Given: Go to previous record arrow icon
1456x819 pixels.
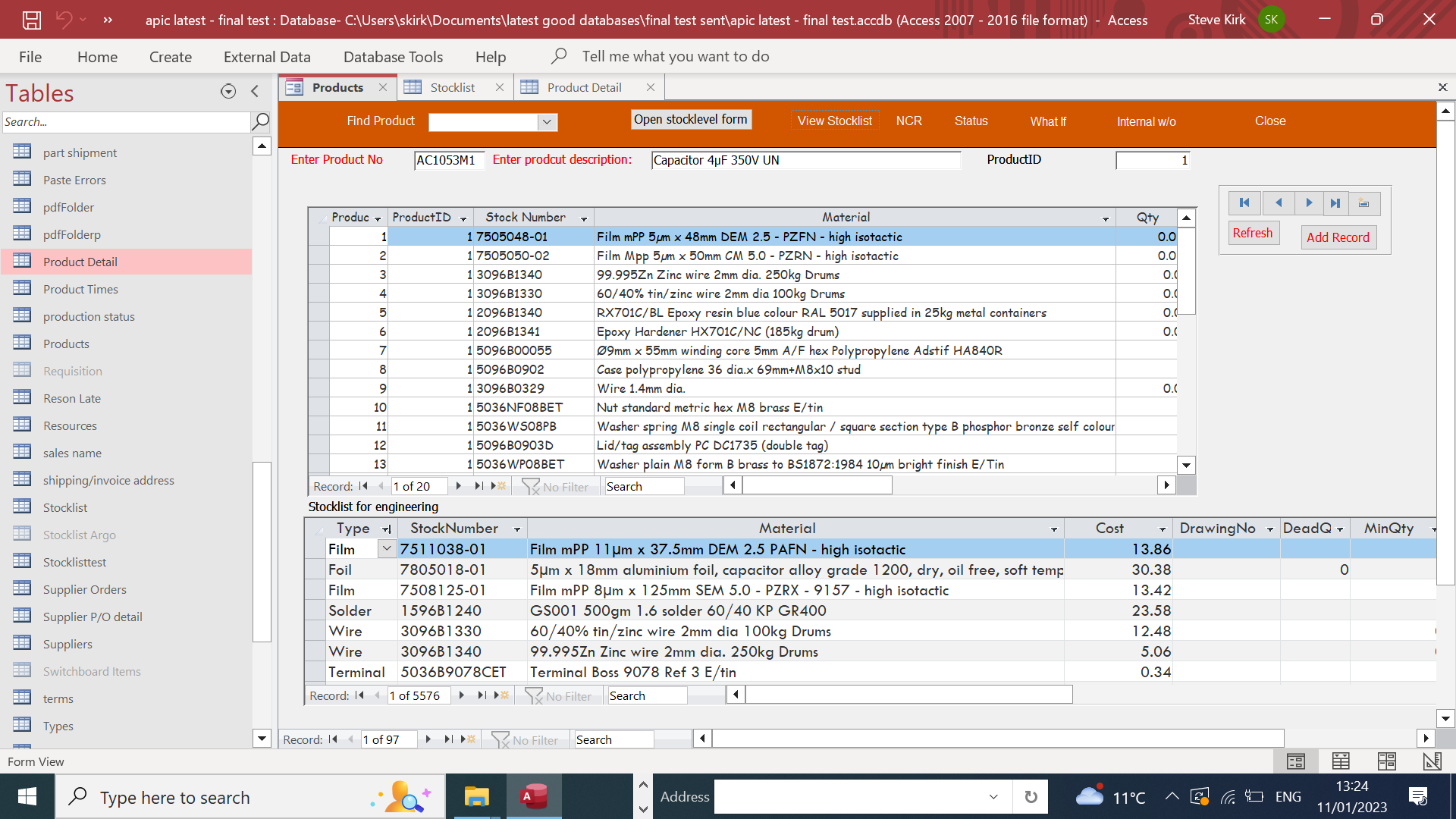Looking at the screenshot, I should (x=1279, y=203).
